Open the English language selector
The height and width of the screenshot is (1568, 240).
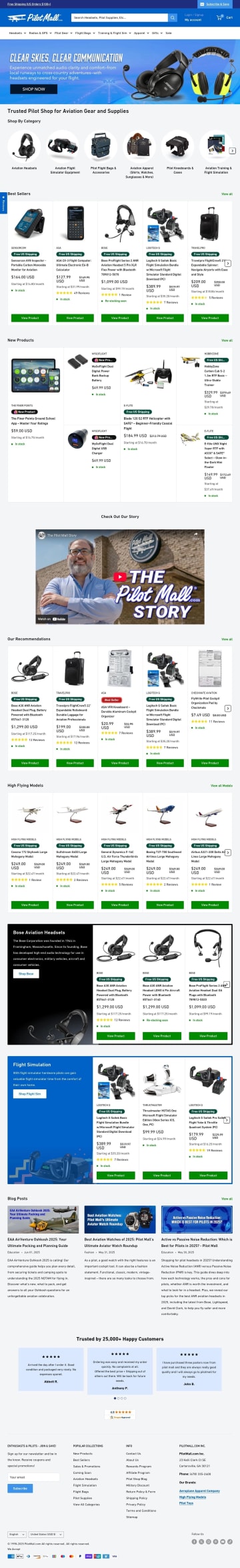pyautogui.click(x=17, y=1534)
